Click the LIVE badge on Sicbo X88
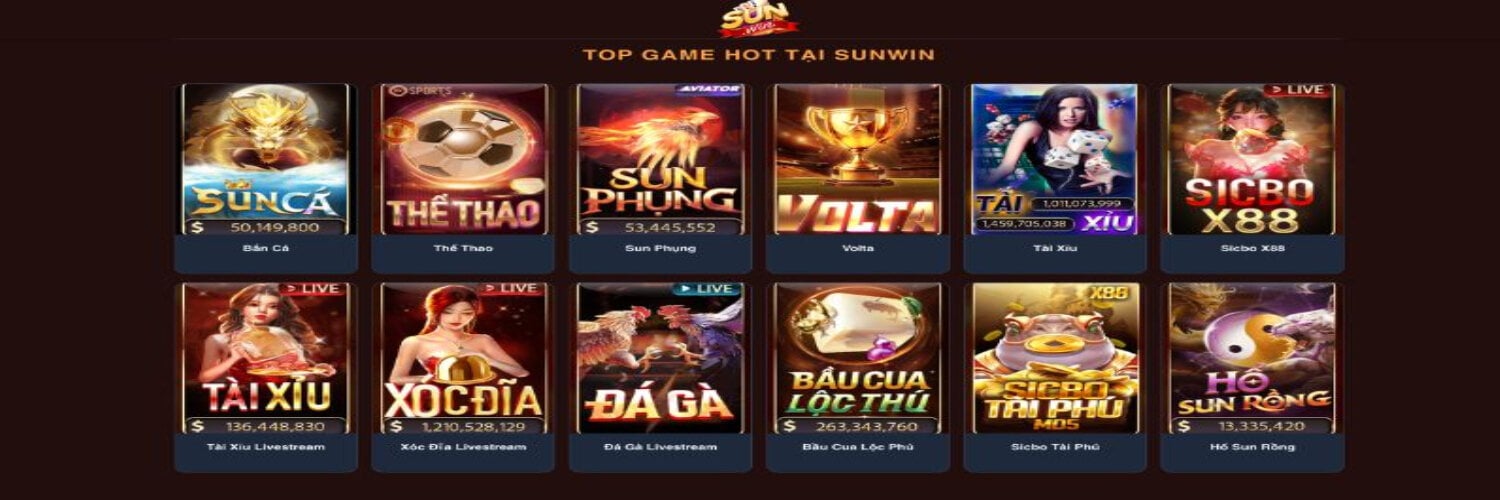The width and height of the screenshot is (1500, 500). coord(1297,90)
